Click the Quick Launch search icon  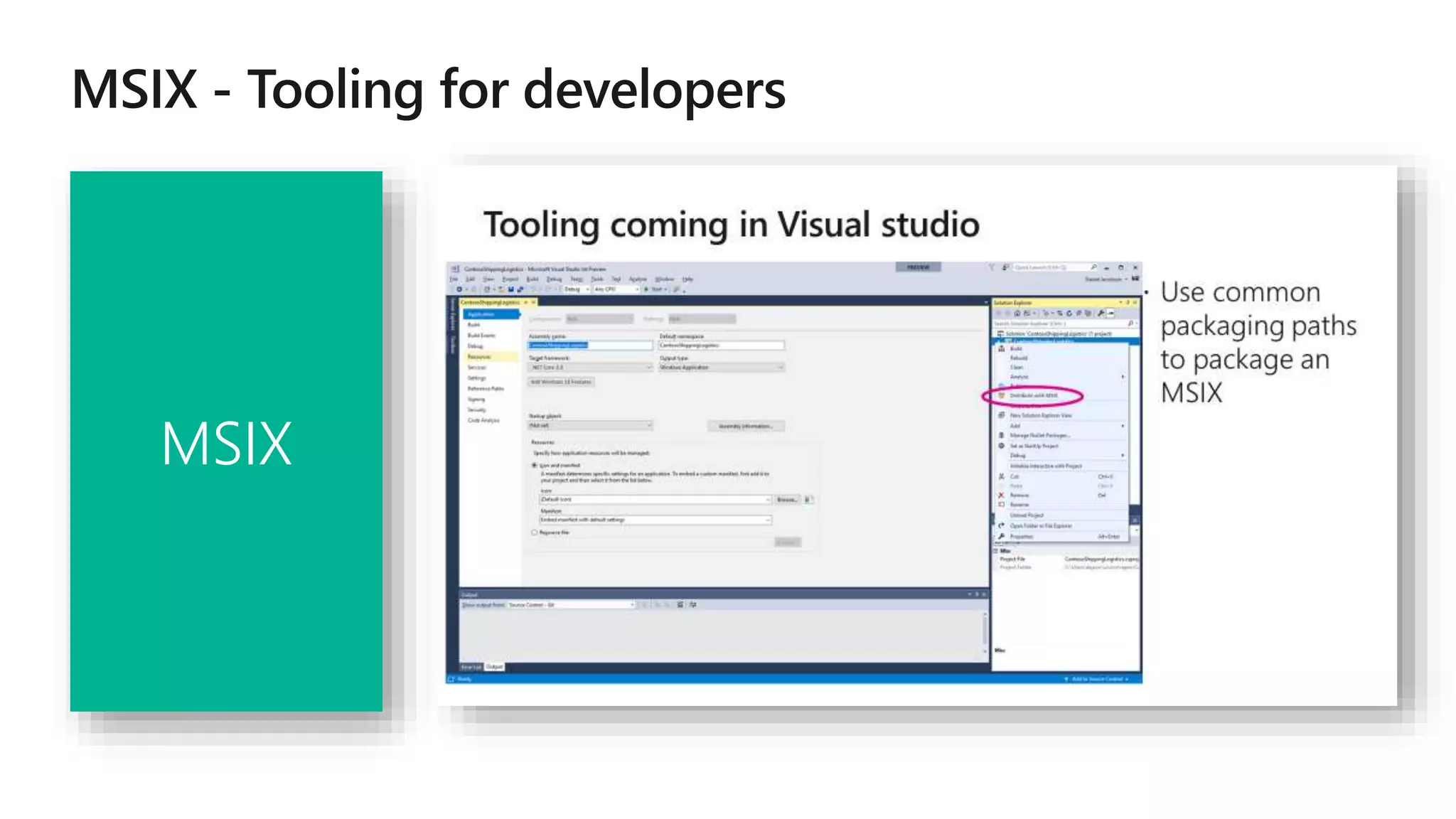tap(1093, 267)
